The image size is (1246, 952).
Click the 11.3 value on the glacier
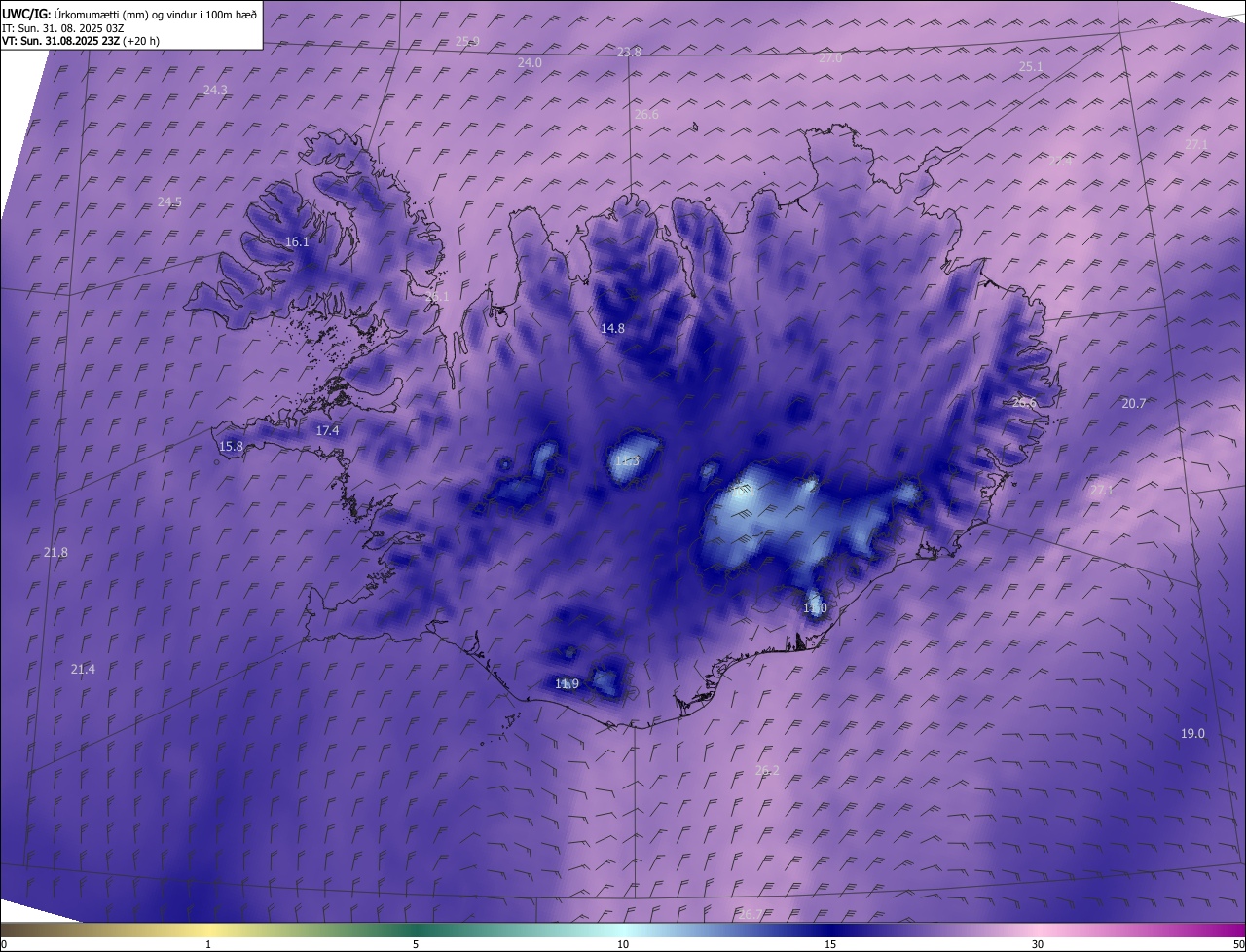coord(628,460)
